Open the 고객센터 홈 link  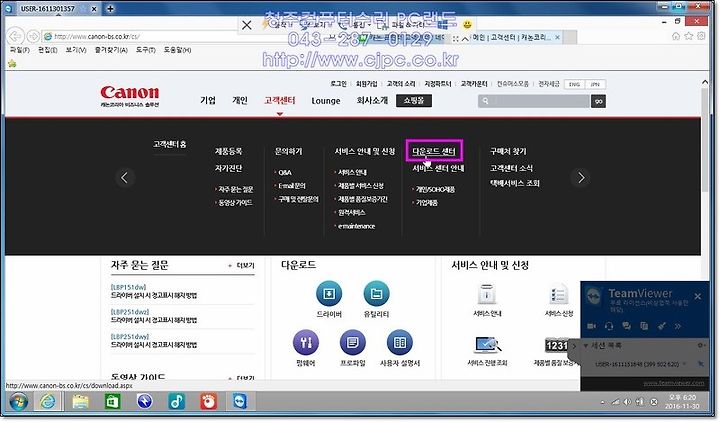coord(169,144)
